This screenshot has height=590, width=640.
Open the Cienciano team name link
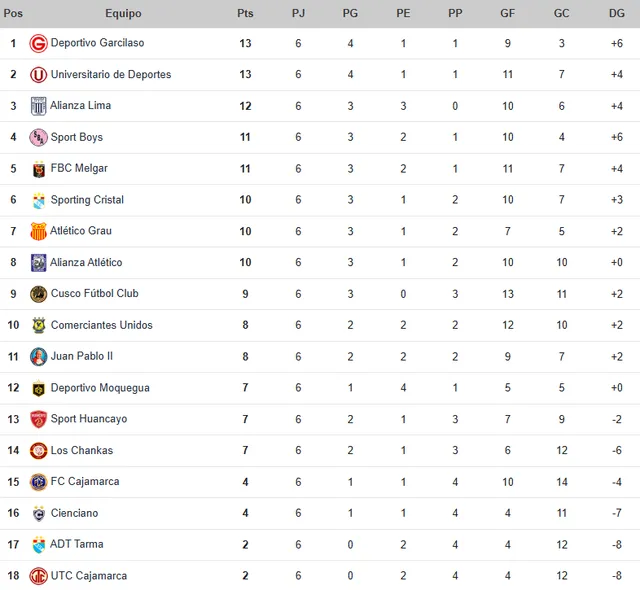coord(74,513)
